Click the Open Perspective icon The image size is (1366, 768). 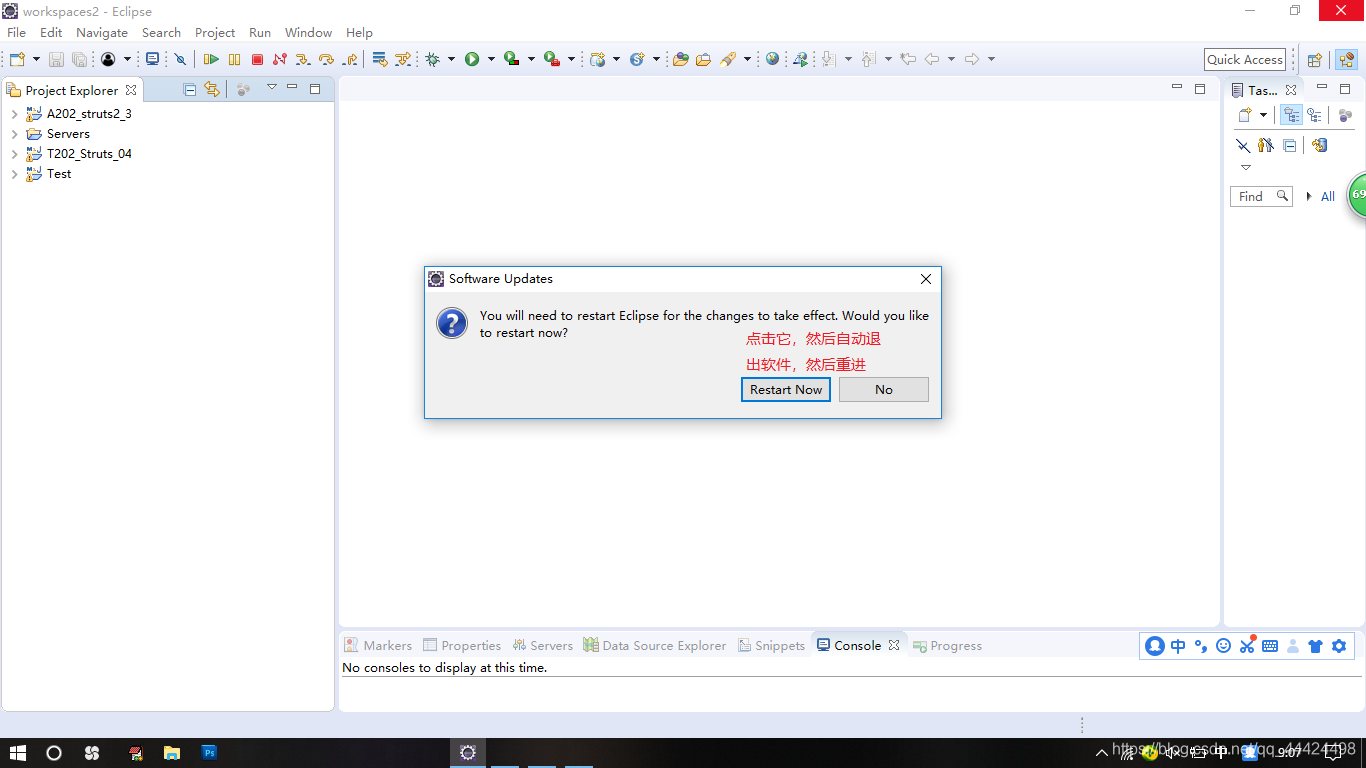(1315, 60)
